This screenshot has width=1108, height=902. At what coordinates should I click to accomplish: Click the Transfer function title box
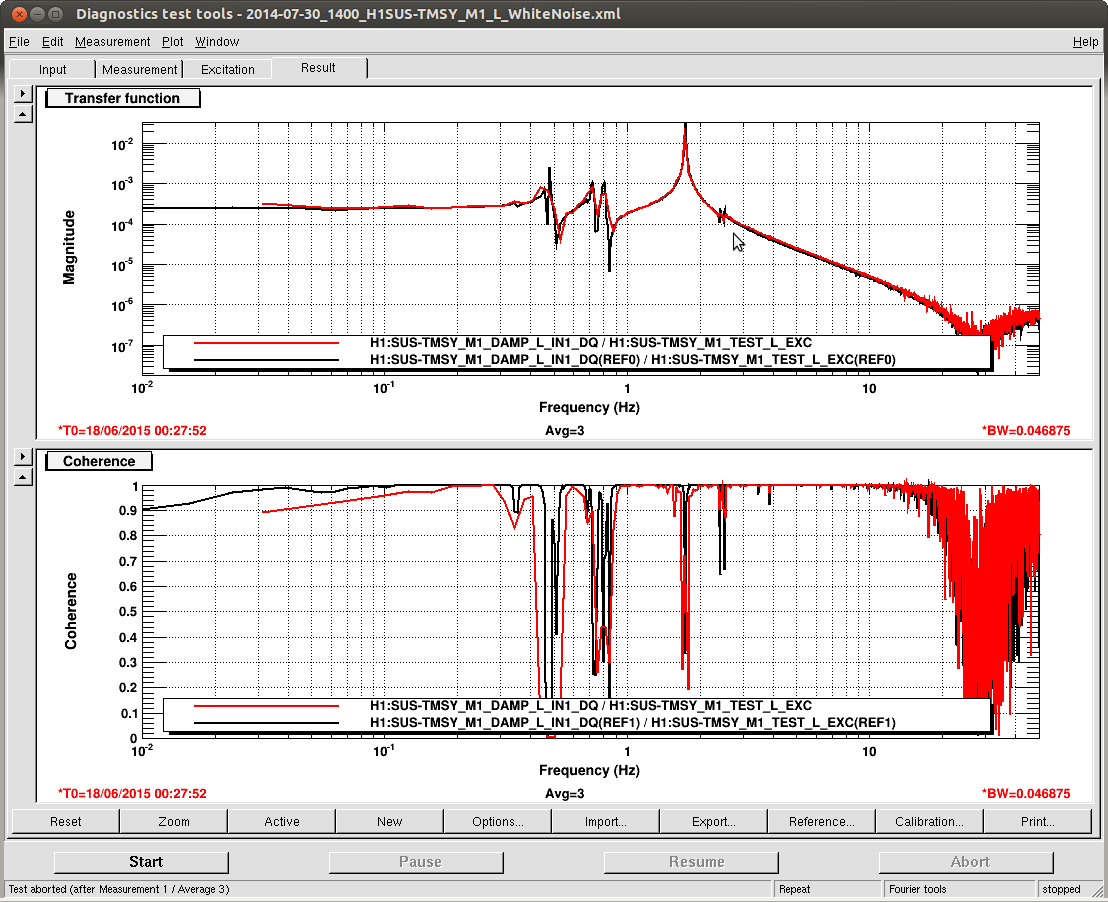[x=122, y=98]
